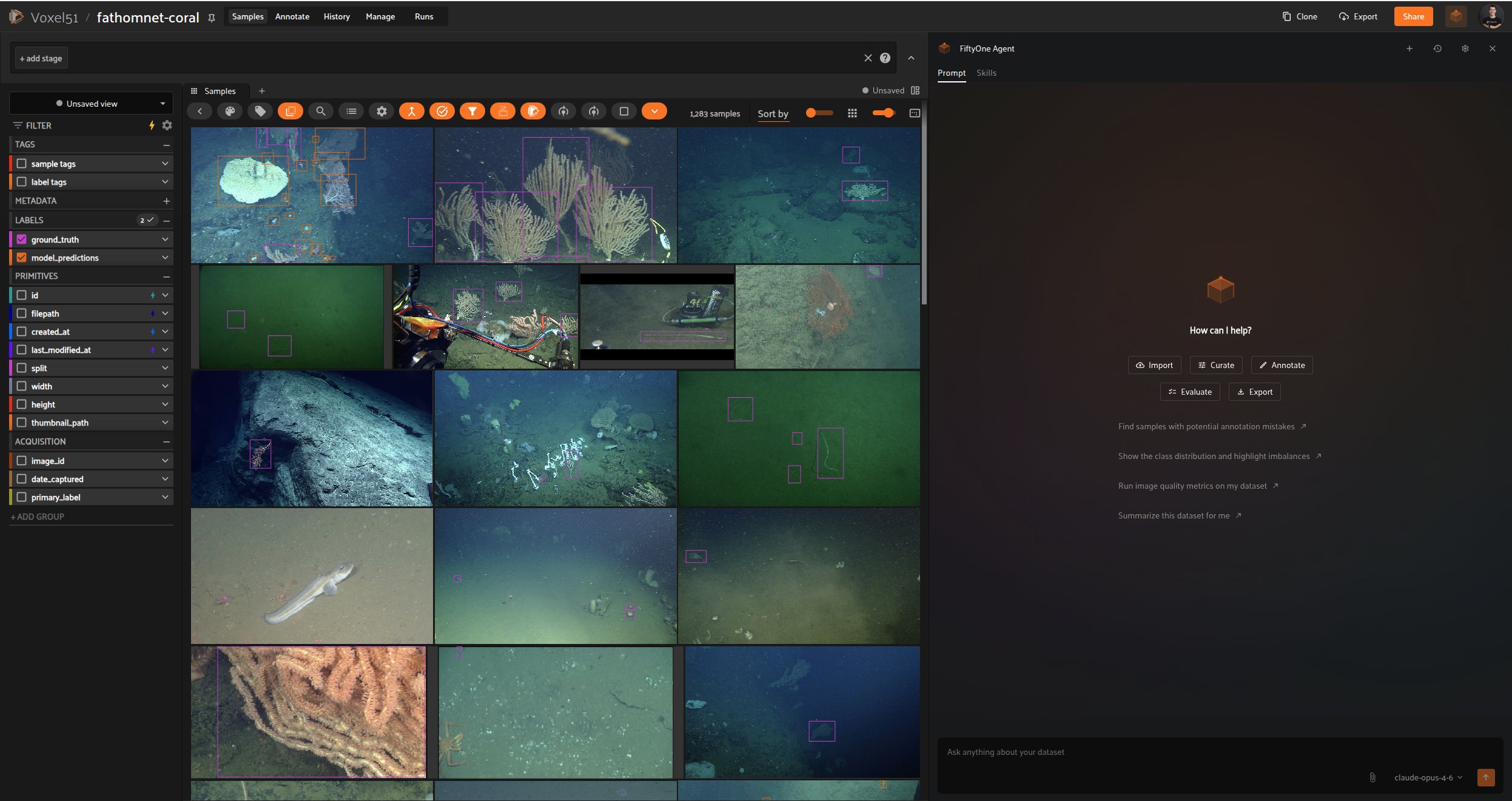Adjust the left grid spacing slider
The width and height of the screenshot is (1512, 801).
(x=819, y=113)
